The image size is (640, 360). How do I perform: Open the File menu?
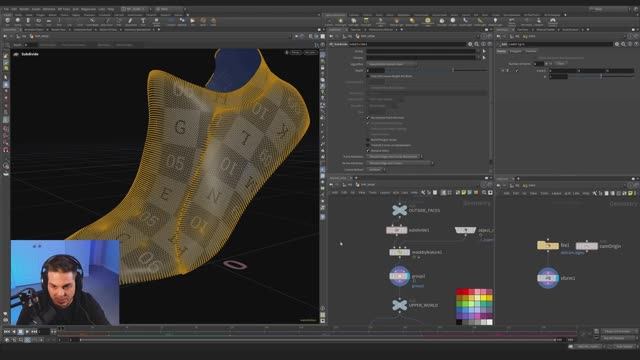point(6,9)
